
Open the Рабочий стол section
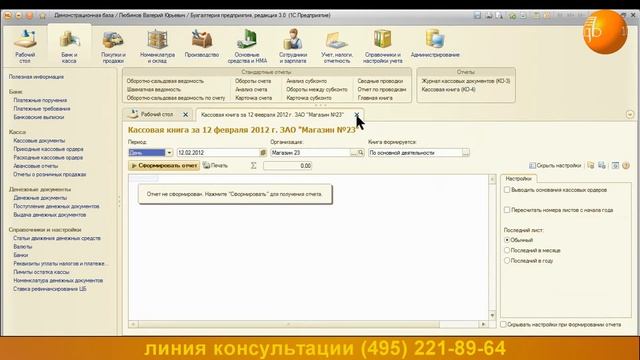tap(25, 46)
